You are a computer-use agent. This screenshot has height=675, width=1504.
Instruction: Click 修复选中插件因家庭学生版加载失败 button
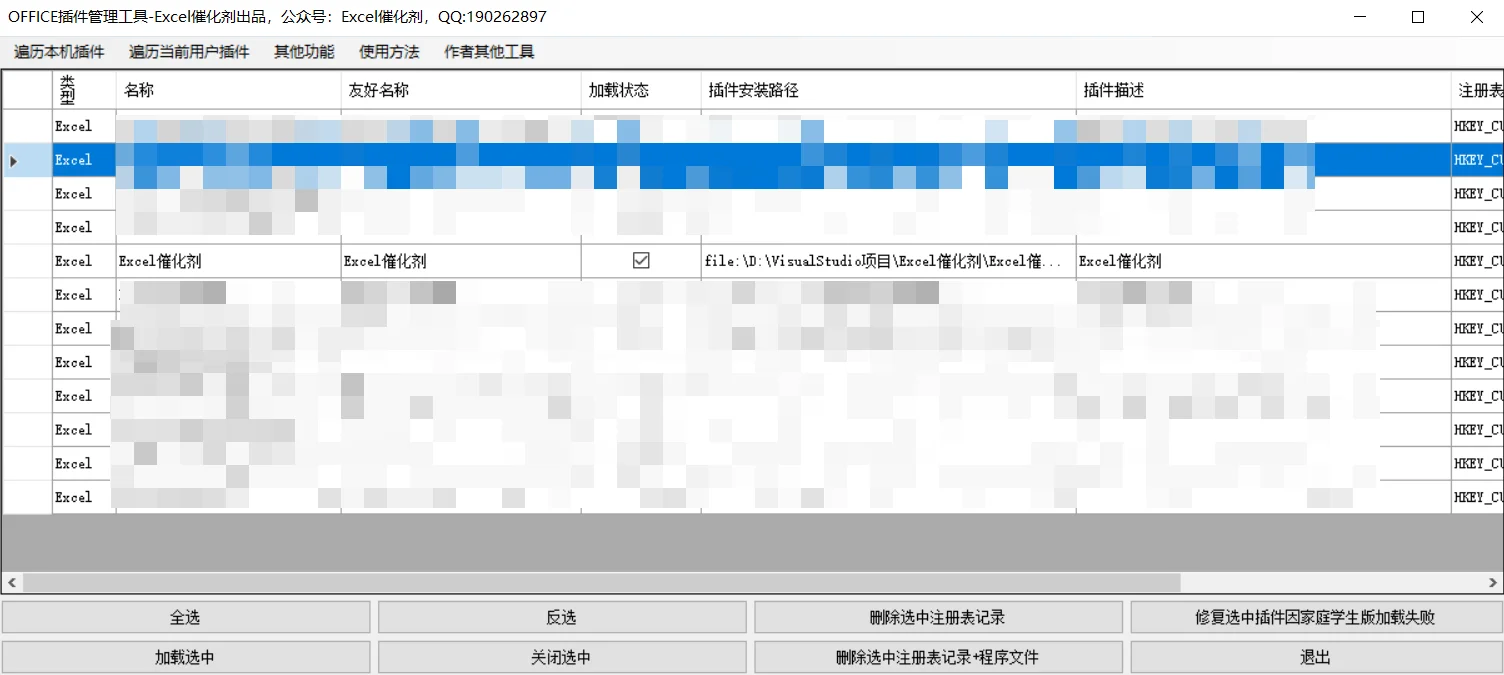(1315, 617)
